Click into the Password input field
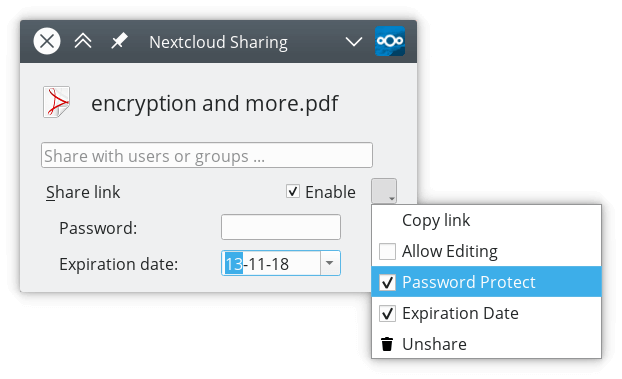 [281, 227]
